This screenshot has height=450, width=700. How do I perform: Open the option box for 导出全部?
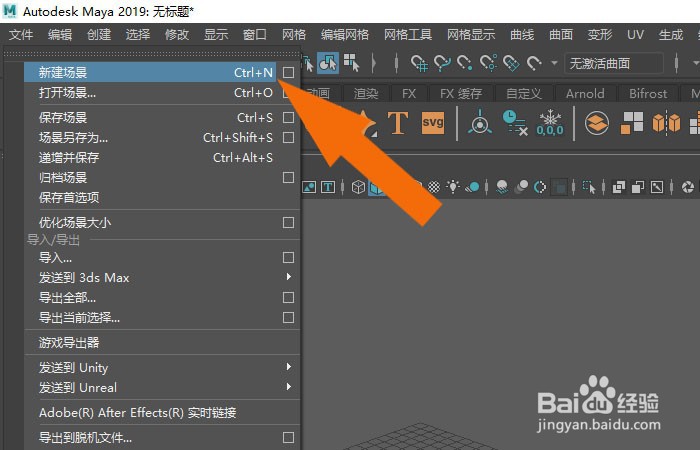[288, 297]
